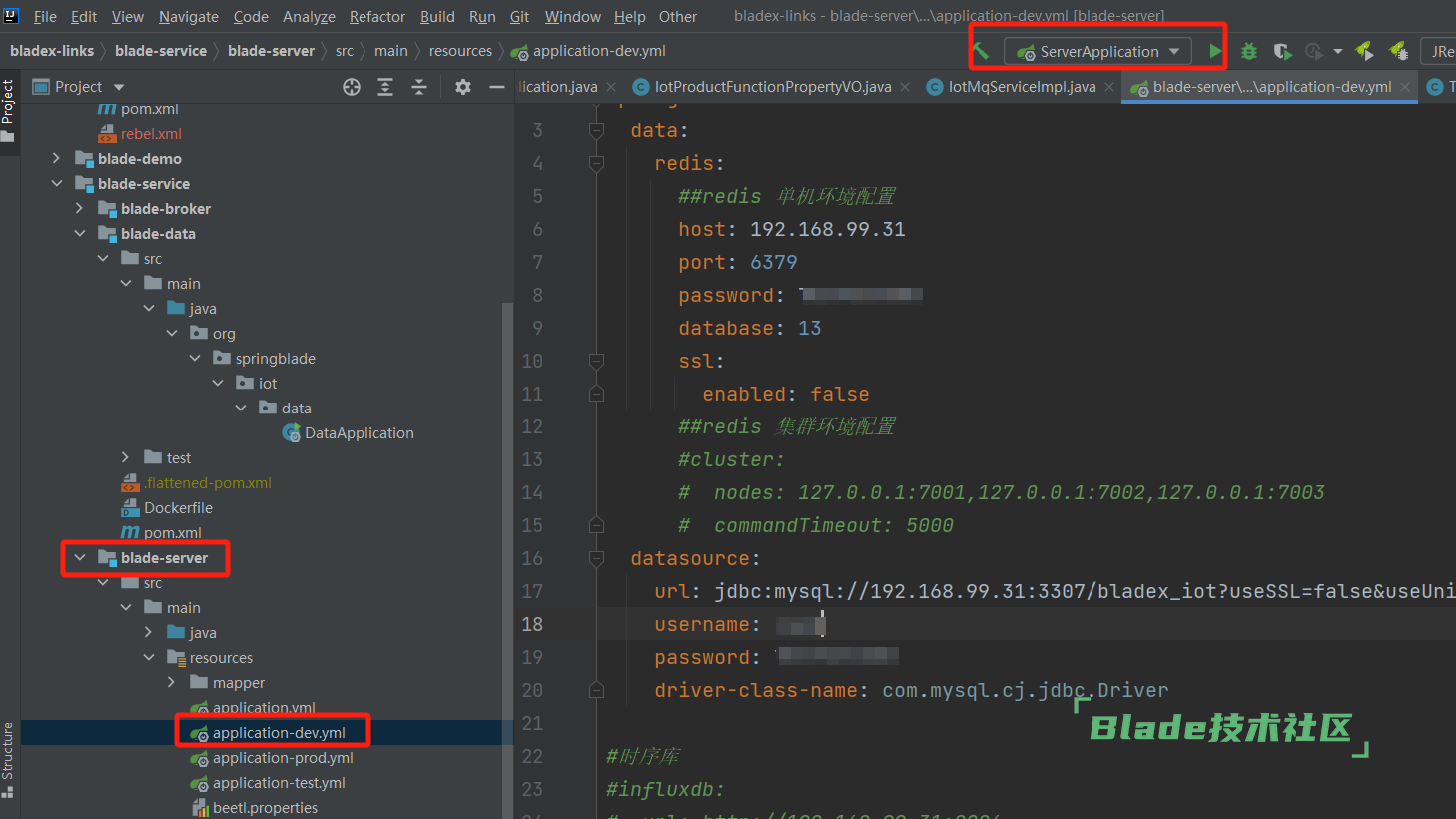Click line number 18 in the gutter
Screen dimensions: 1456x819
click(x=533, y=624)
